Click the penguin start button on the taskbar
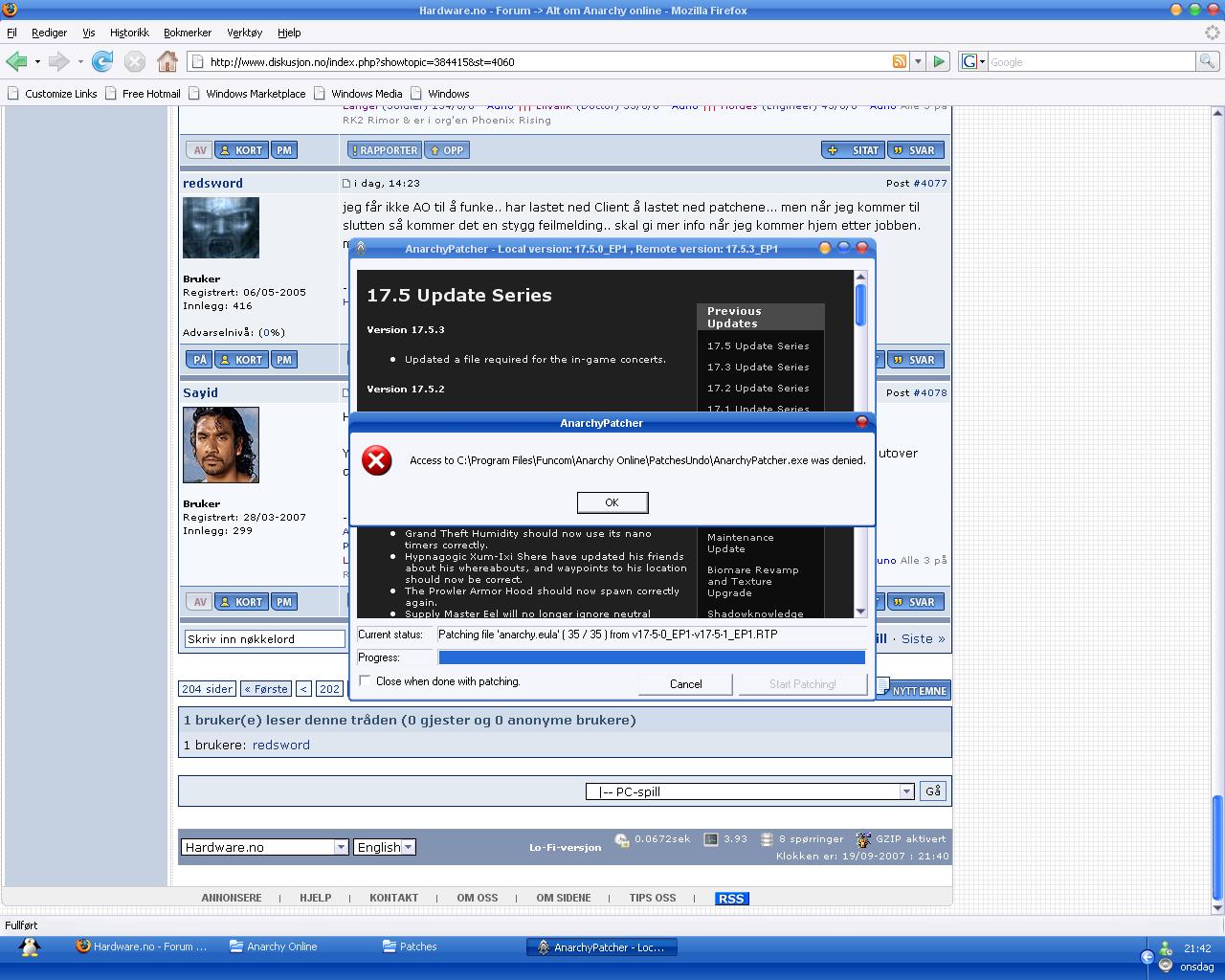The height and width of the screenshot is (980, 1225). point(30,947)
